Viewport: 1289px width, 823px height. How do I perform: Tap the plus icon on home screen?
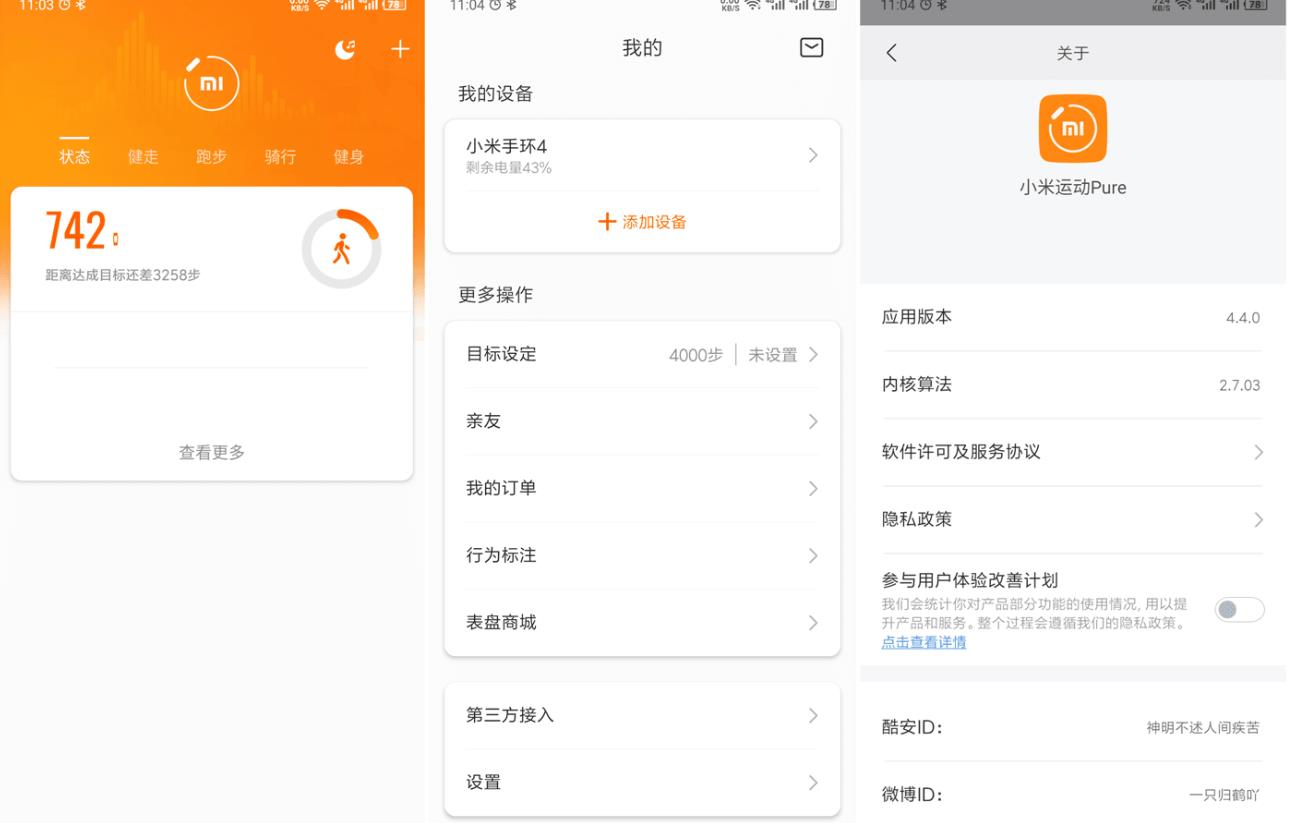400,49
